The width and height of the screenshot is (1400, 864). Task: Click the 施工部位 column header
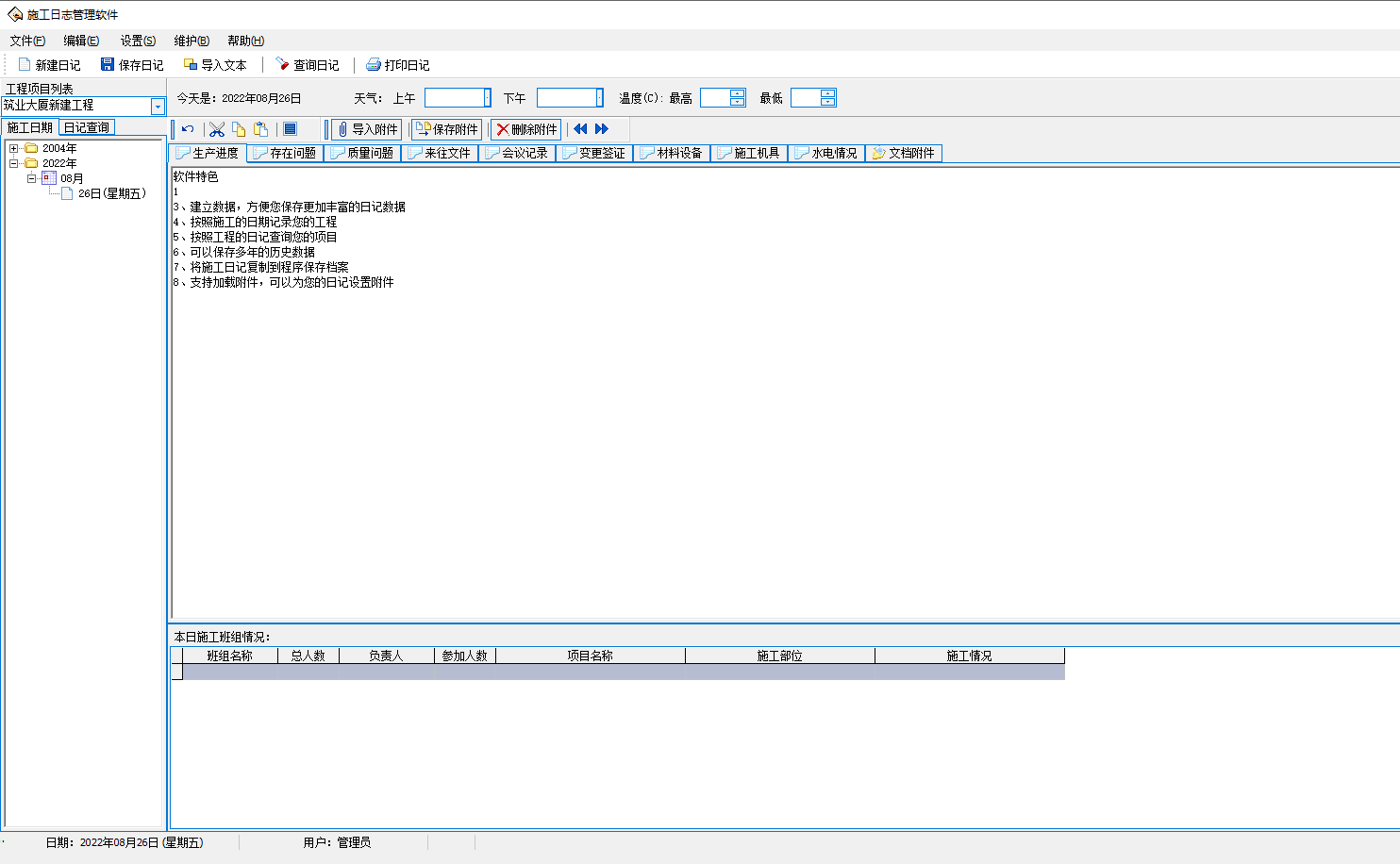click(x=780, y=656)
